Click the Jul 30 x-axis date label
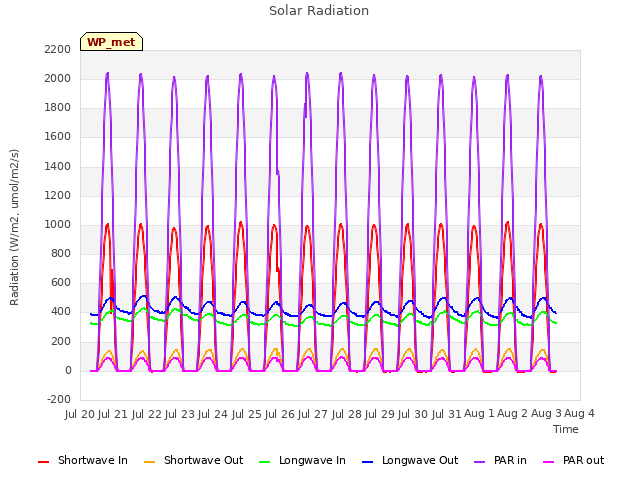Viewport: 640px width, 480px height. [413, 414]
